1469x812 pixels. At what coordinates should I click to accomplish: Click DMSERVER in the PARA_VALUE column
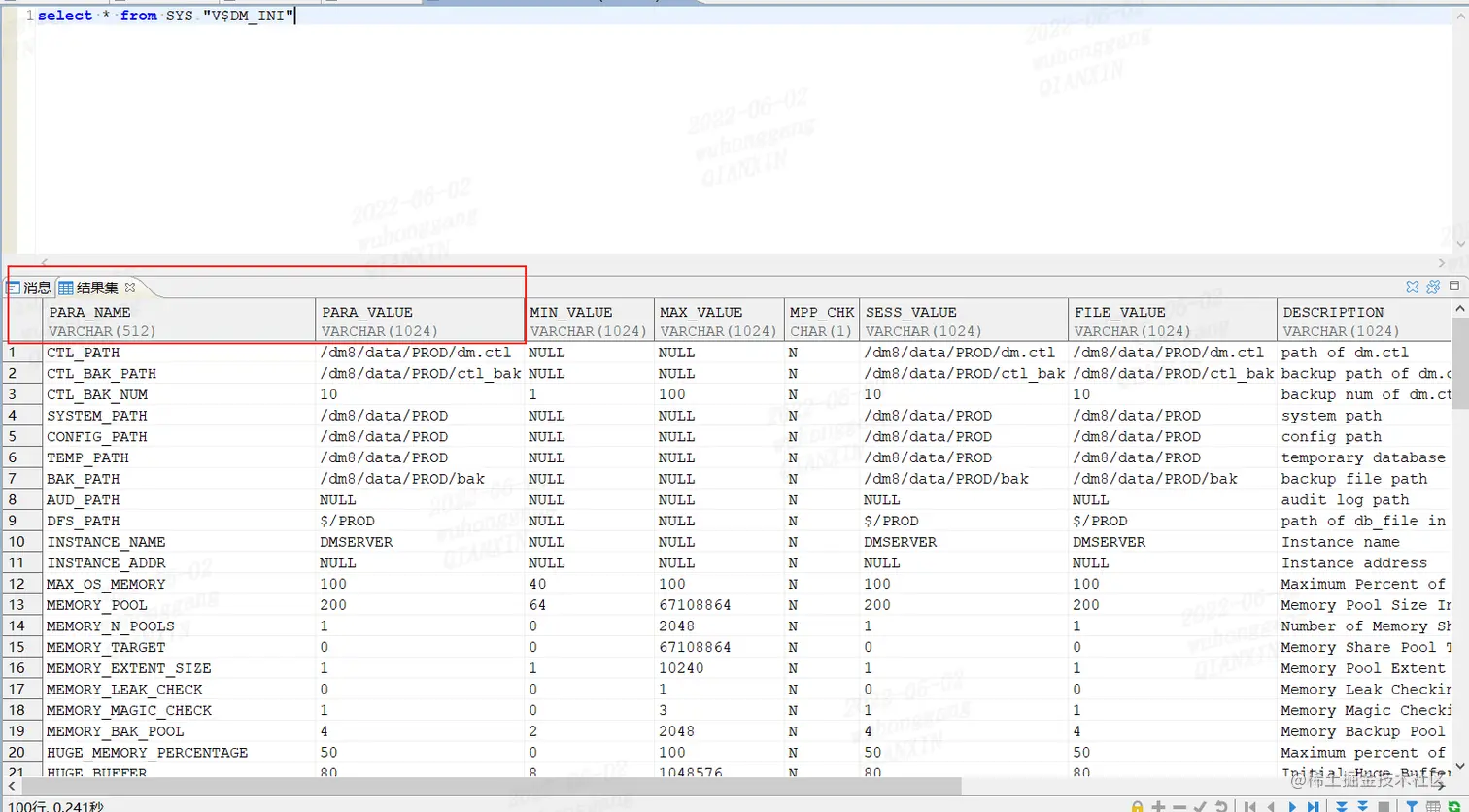(x=421, y=542)
